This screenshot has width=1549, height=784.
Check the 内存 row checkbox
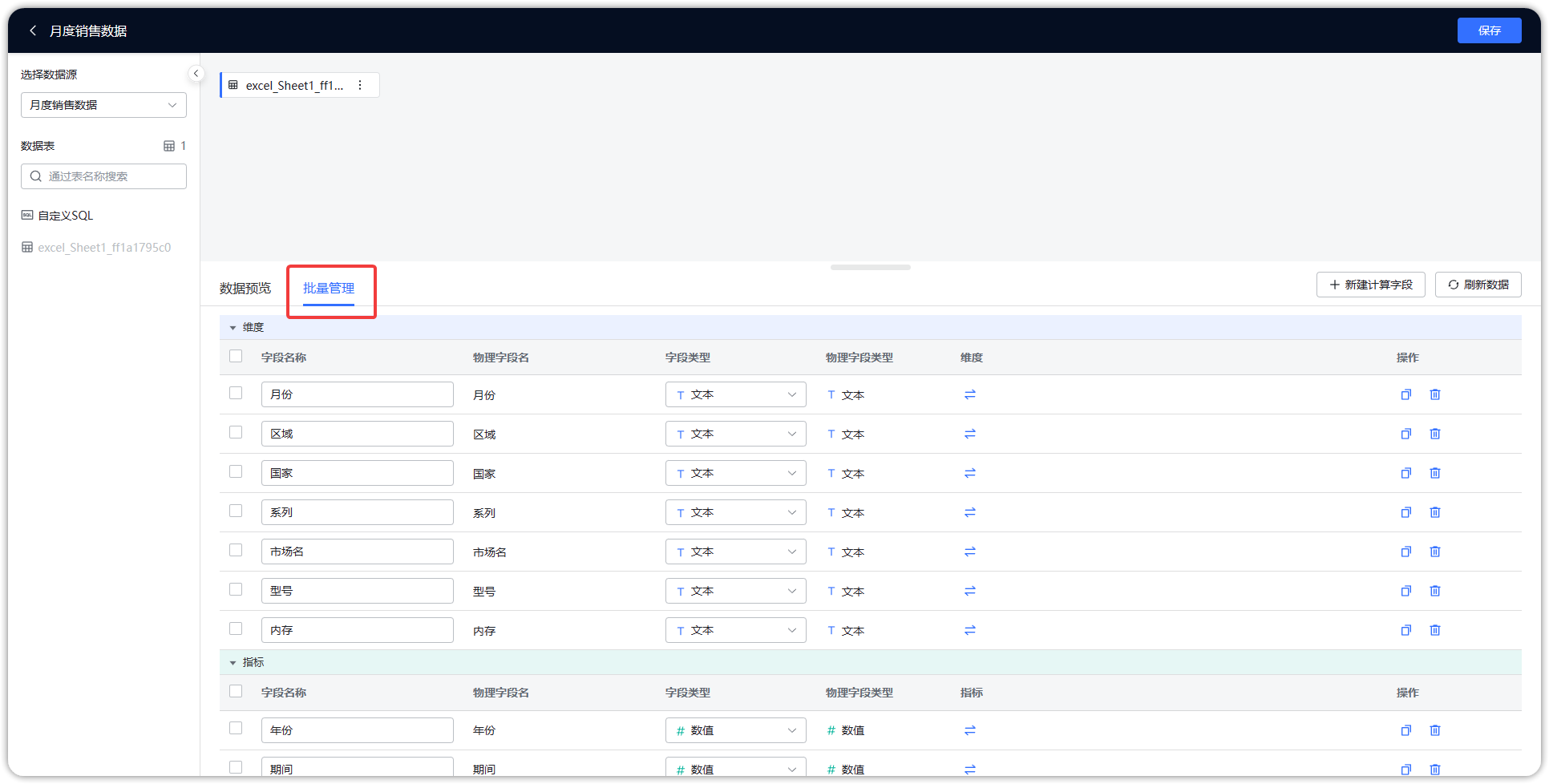[x=236, y=628]
